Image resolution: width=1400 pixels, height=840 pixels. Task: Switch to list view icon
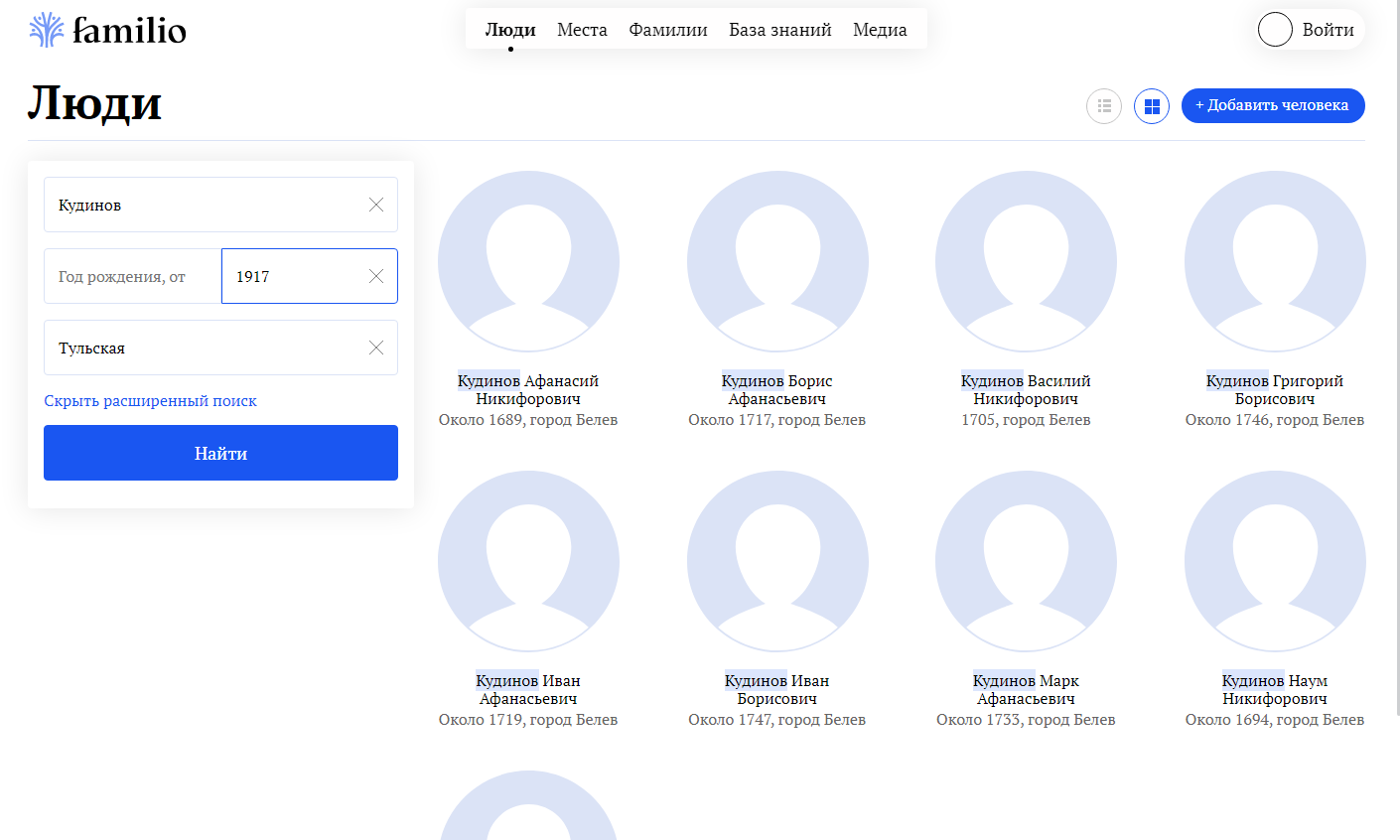1104,106
